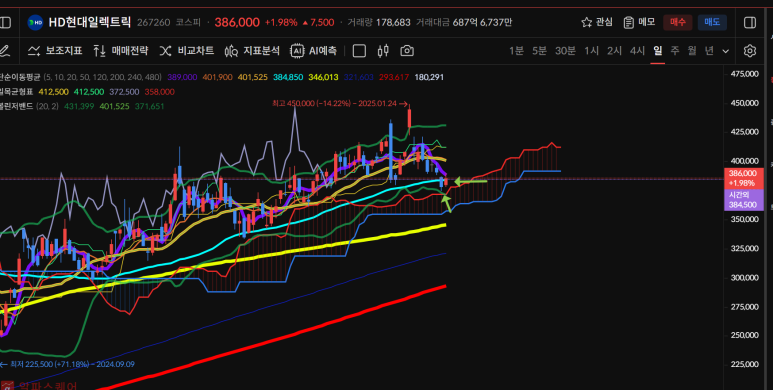The width and height of the screenshot is (773, 390).
Task: Click cyan MA value 384,850
Action: point(288,77)
